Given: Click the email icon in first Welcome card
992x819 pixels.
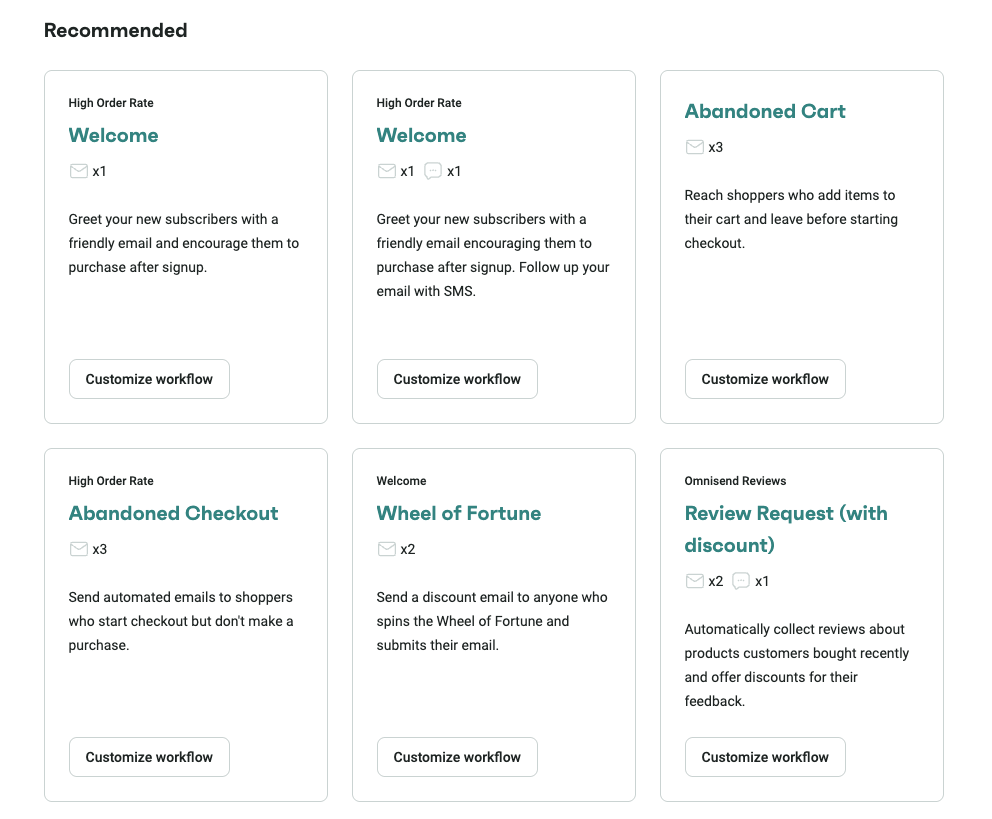Looking at the screenshot, I should [78, 171].
